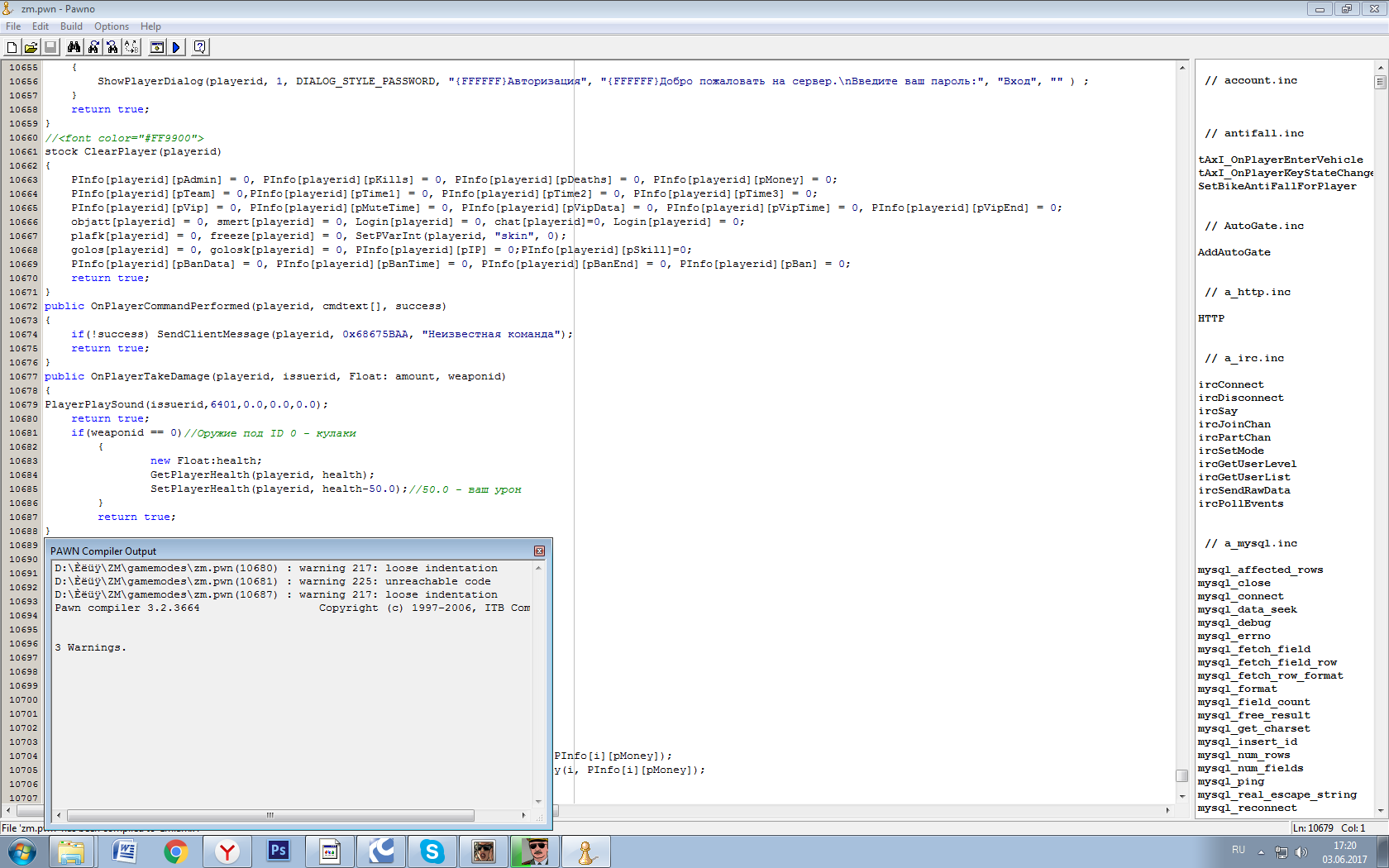Select the unreachable code warning line 10681
The height and width of the screenshot is (868, 1389).
point(273,581)
